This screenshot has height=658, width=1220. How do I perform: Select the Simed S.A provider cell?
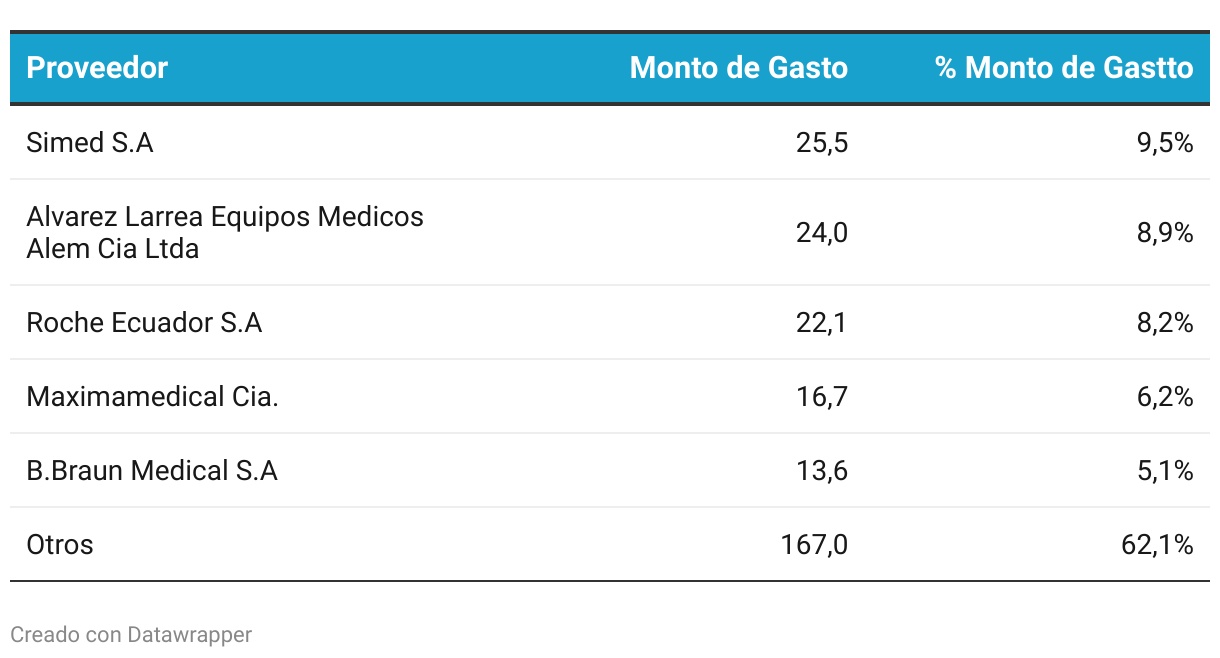(x=90, y=143)
